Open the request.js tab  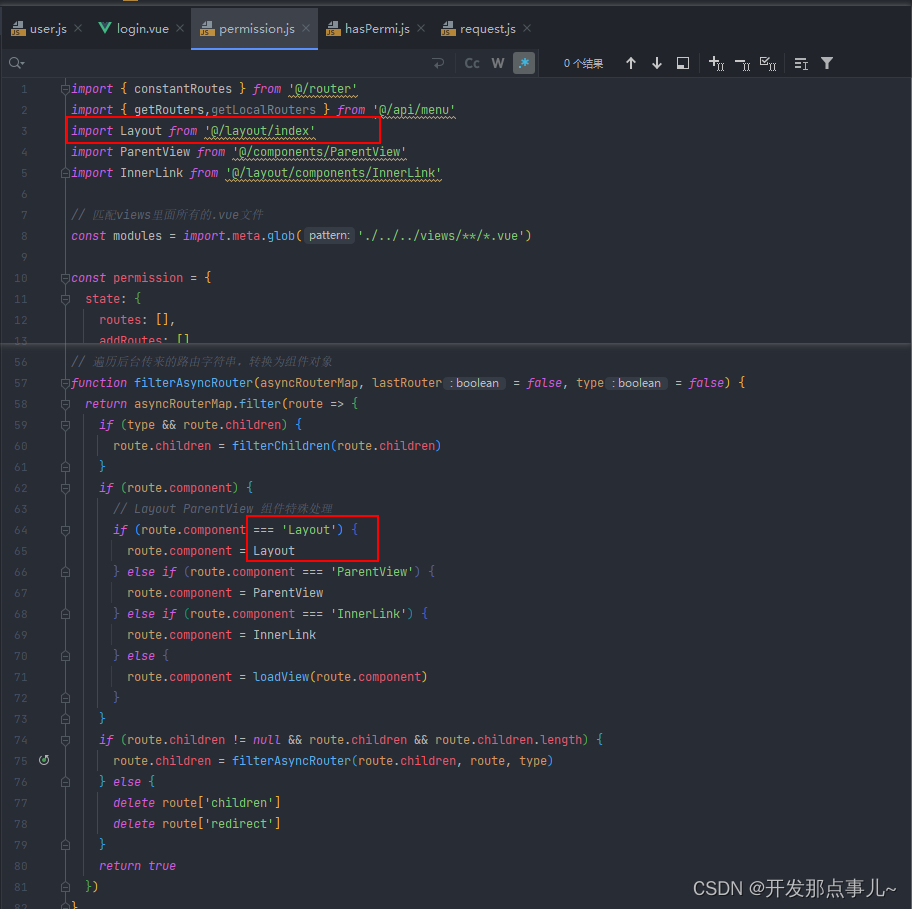(x=487, y=28)
